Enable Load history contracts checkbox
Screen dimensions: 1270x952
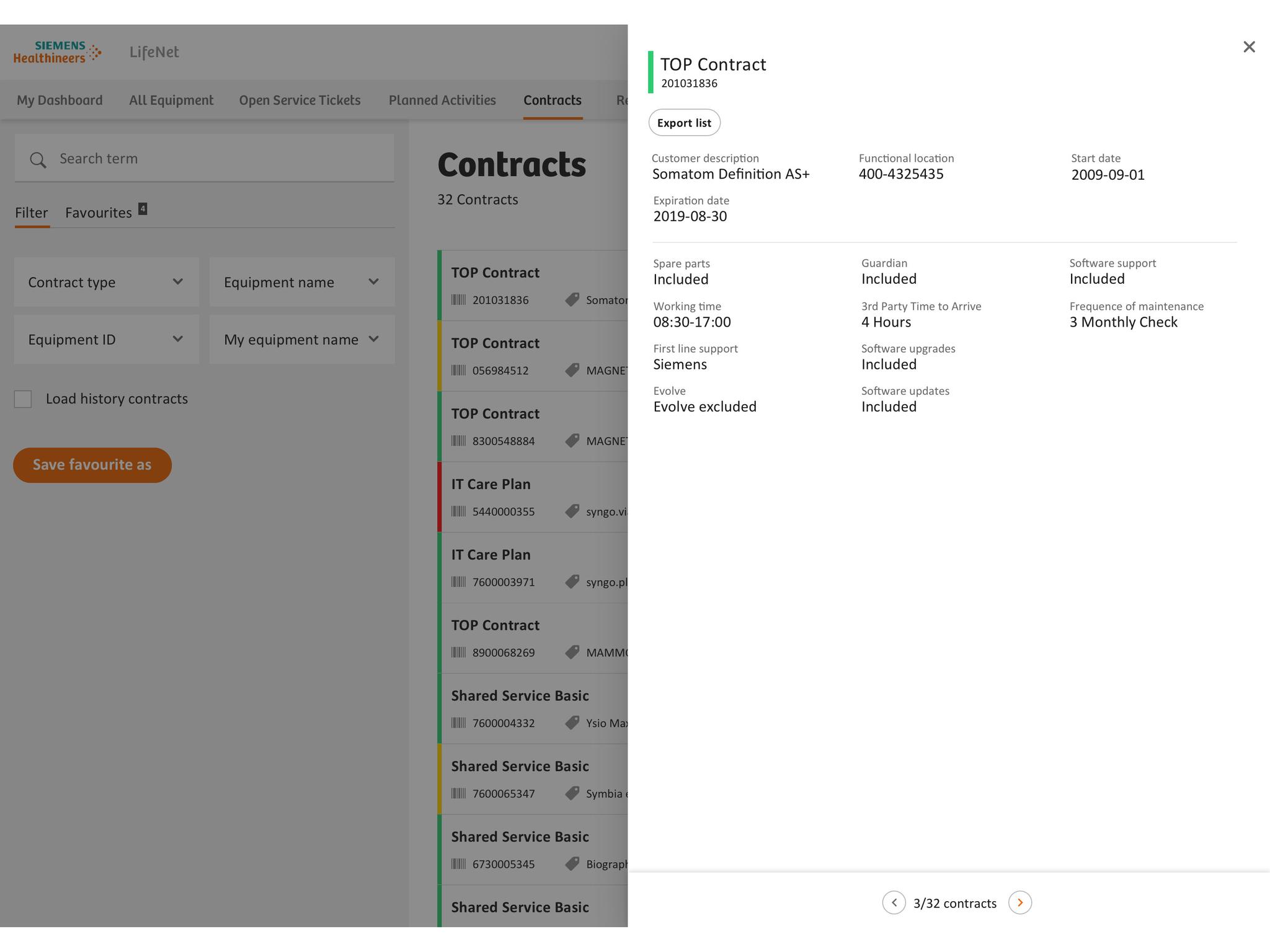click(23, 399)
